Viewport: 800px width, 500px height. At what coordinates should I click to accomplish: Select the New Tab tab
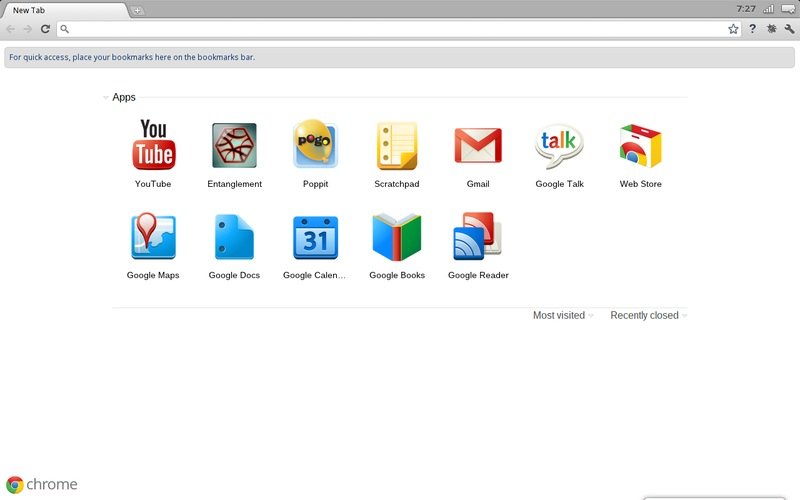(64, 10)
